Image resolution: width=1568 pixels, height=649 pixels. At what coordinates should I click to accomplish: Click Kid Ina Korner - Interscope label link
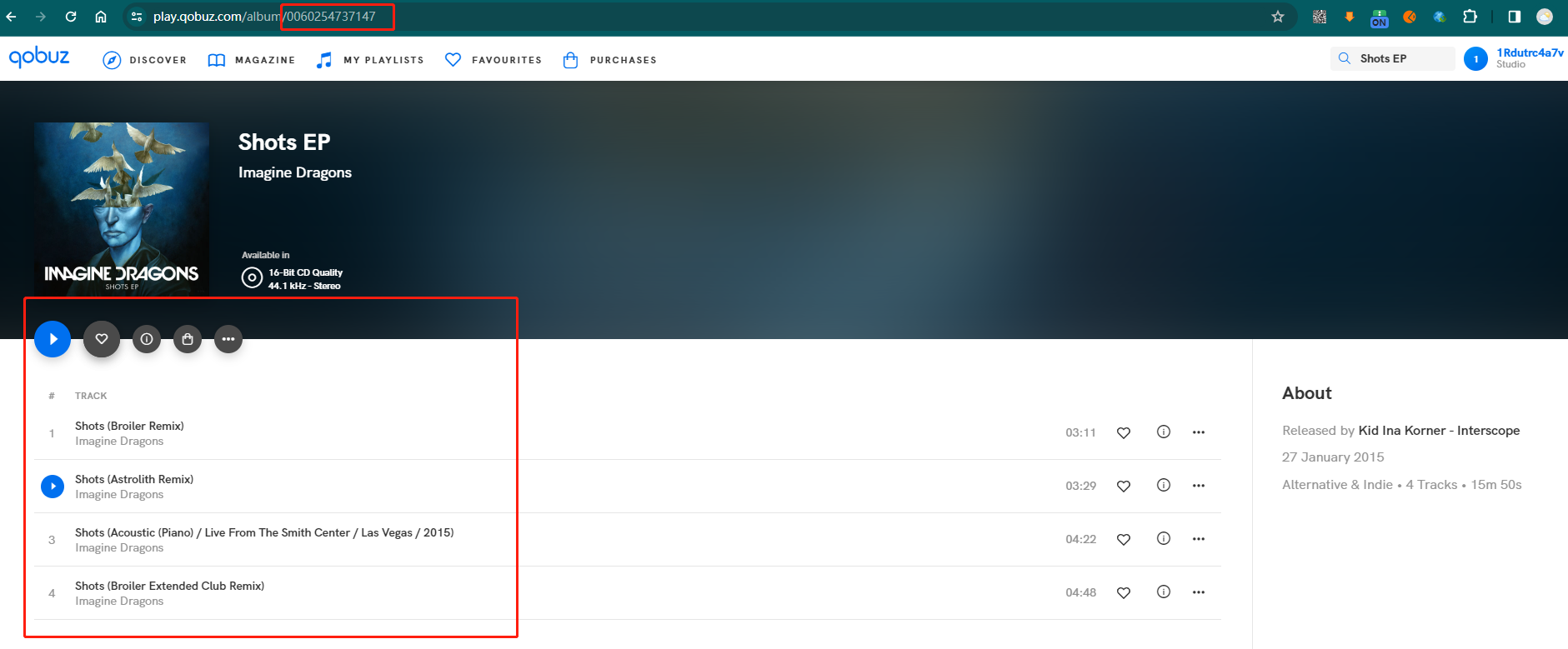(1439, 431)
